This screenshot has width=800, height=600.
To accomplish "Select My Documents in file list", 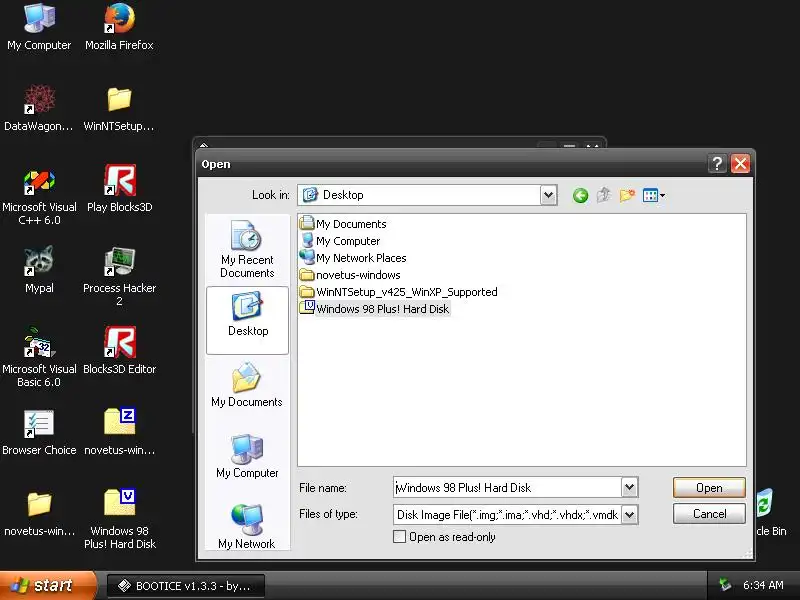I will tap(343, 223).
